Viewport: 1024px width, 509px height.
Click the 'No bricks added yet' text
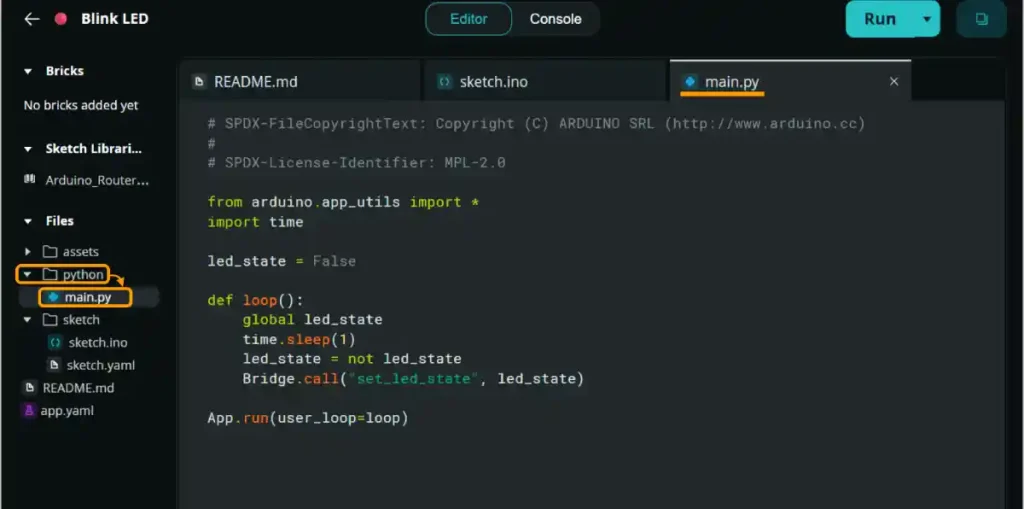81,105
